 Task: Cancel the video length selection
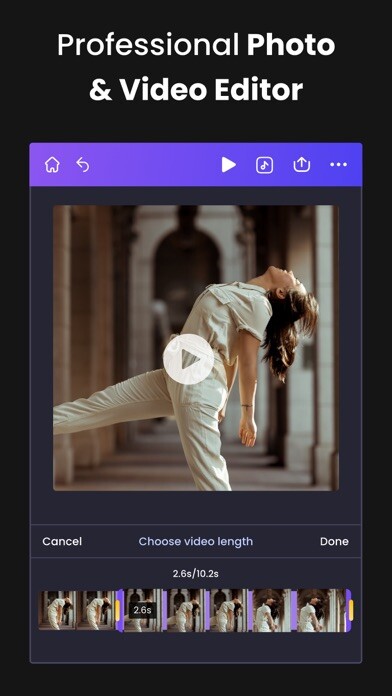tap(62, 542)
